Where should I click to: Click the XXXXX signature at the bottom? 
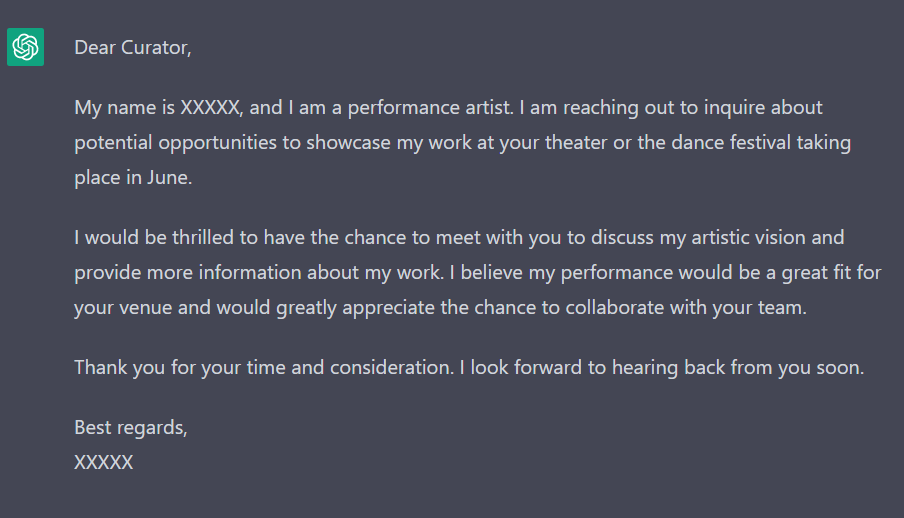click(x=104, y=463)
